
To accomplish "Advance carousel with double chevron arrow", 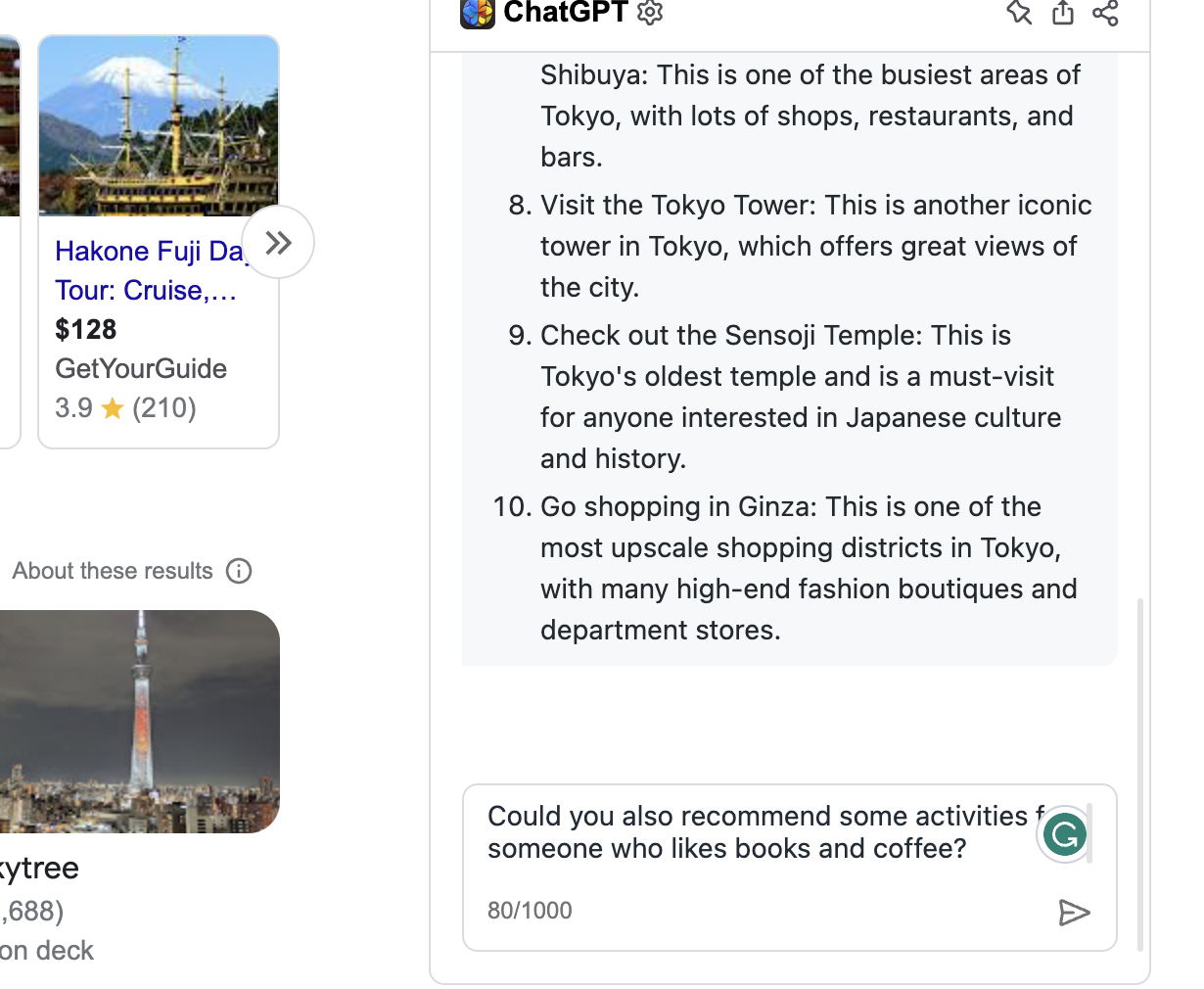I will point(278,242).
